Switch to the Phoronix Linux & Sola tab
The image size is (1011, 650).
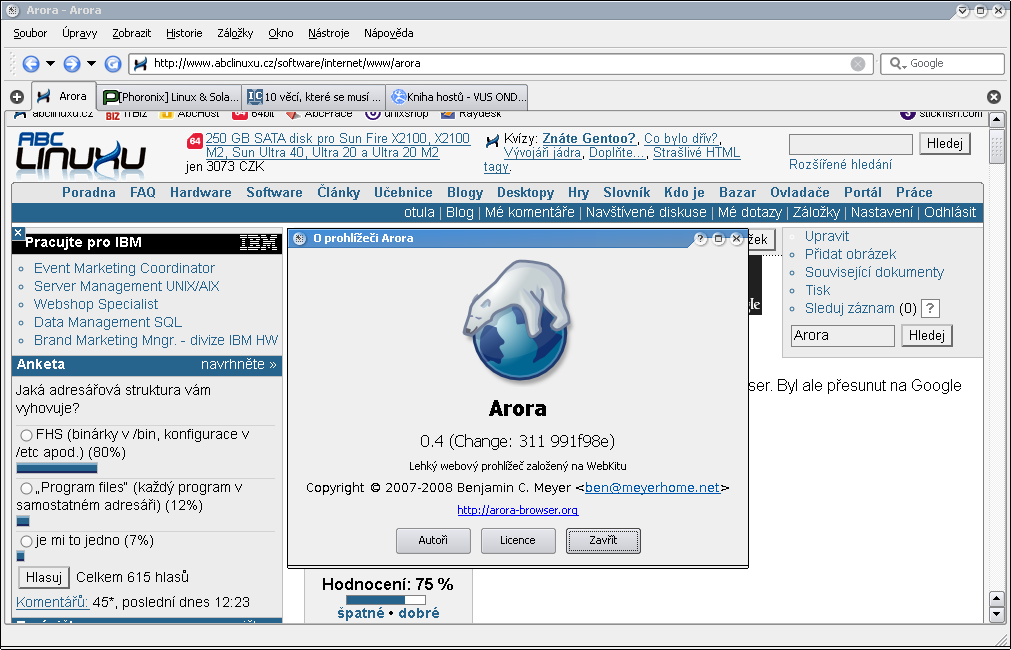[170, 97]
